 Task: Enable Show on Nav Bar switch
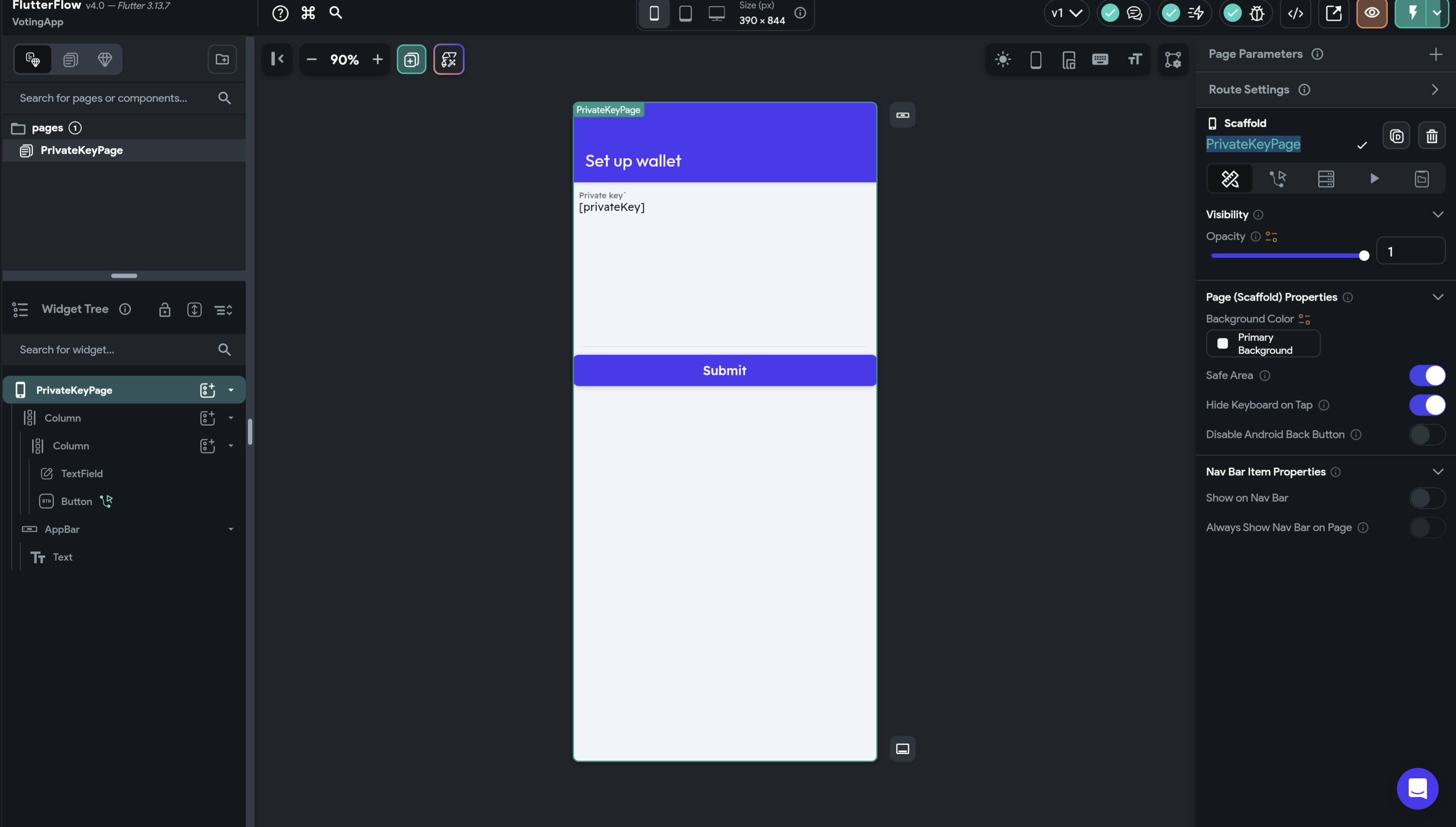(x=1427, y=498)
